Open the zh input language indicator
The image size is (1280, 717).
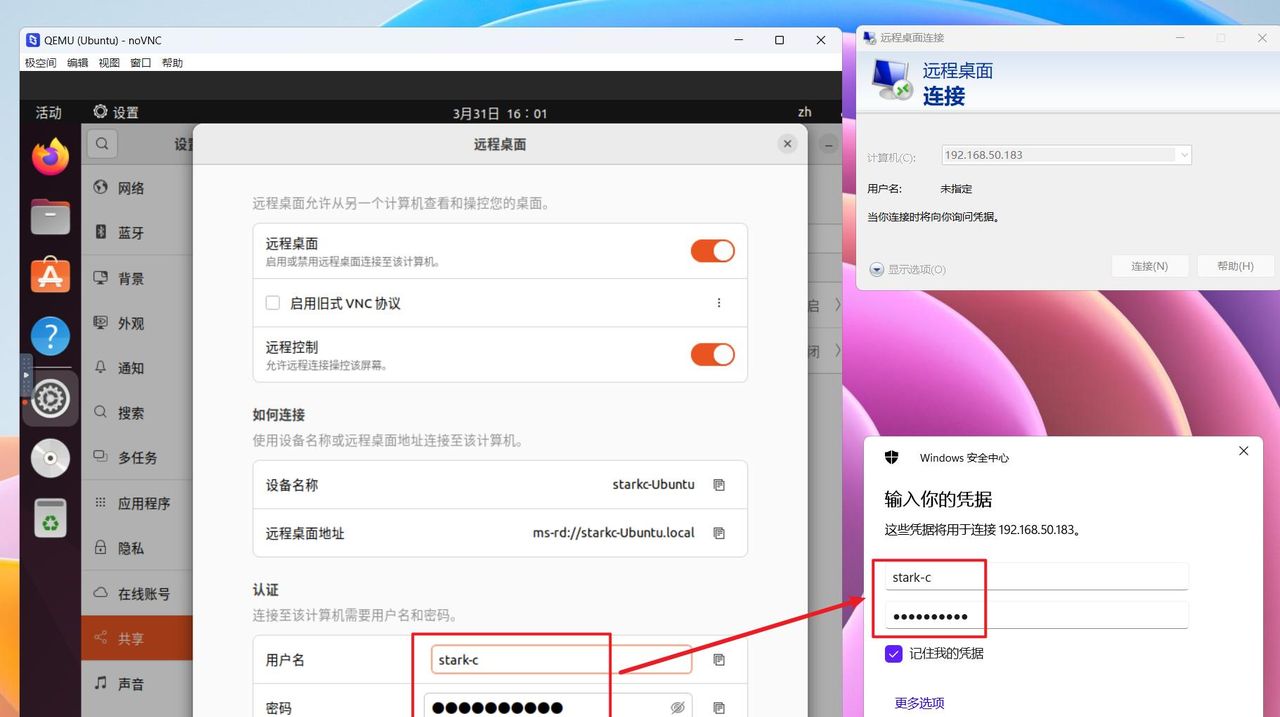point(805,112)
